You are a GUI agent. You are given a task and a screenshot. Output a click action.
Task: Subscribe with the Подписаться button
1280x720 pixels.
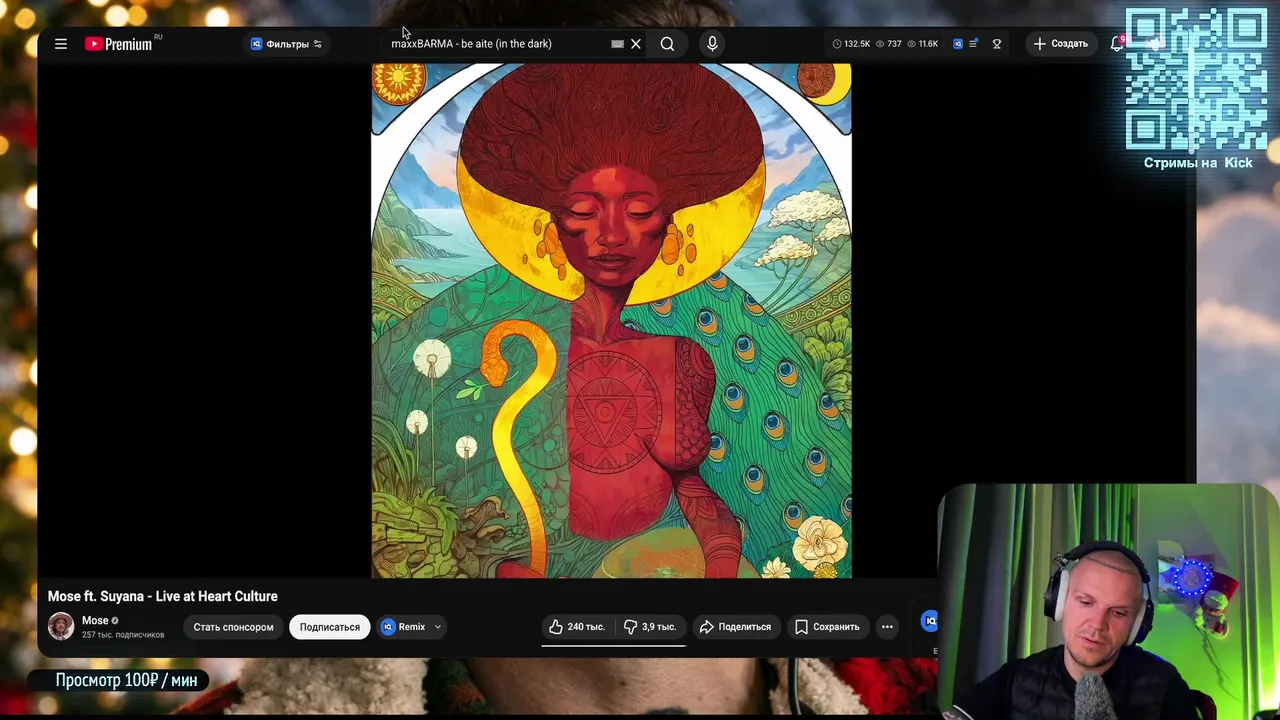click(x=329, y=627)
